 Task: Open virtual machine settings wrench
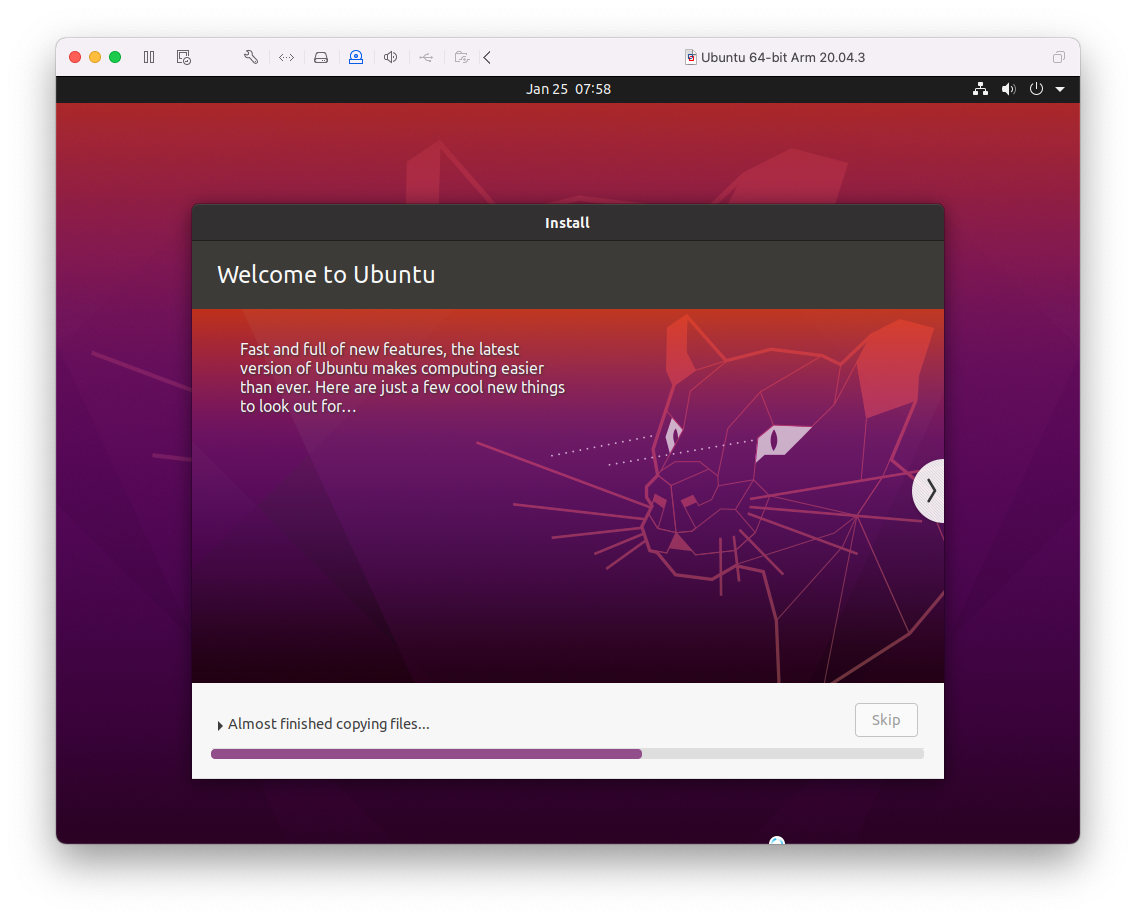pyautogui.click(x=251, y=57)
